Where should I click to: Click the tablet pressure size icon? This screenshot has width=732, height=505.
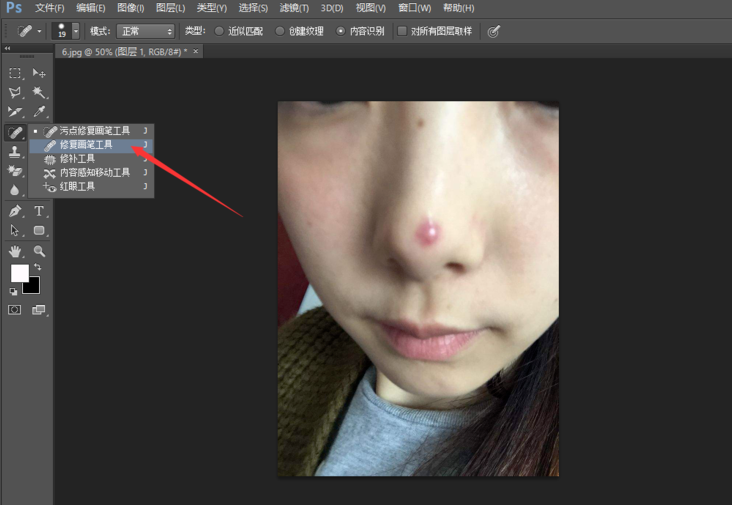click(x=493, y=31)
